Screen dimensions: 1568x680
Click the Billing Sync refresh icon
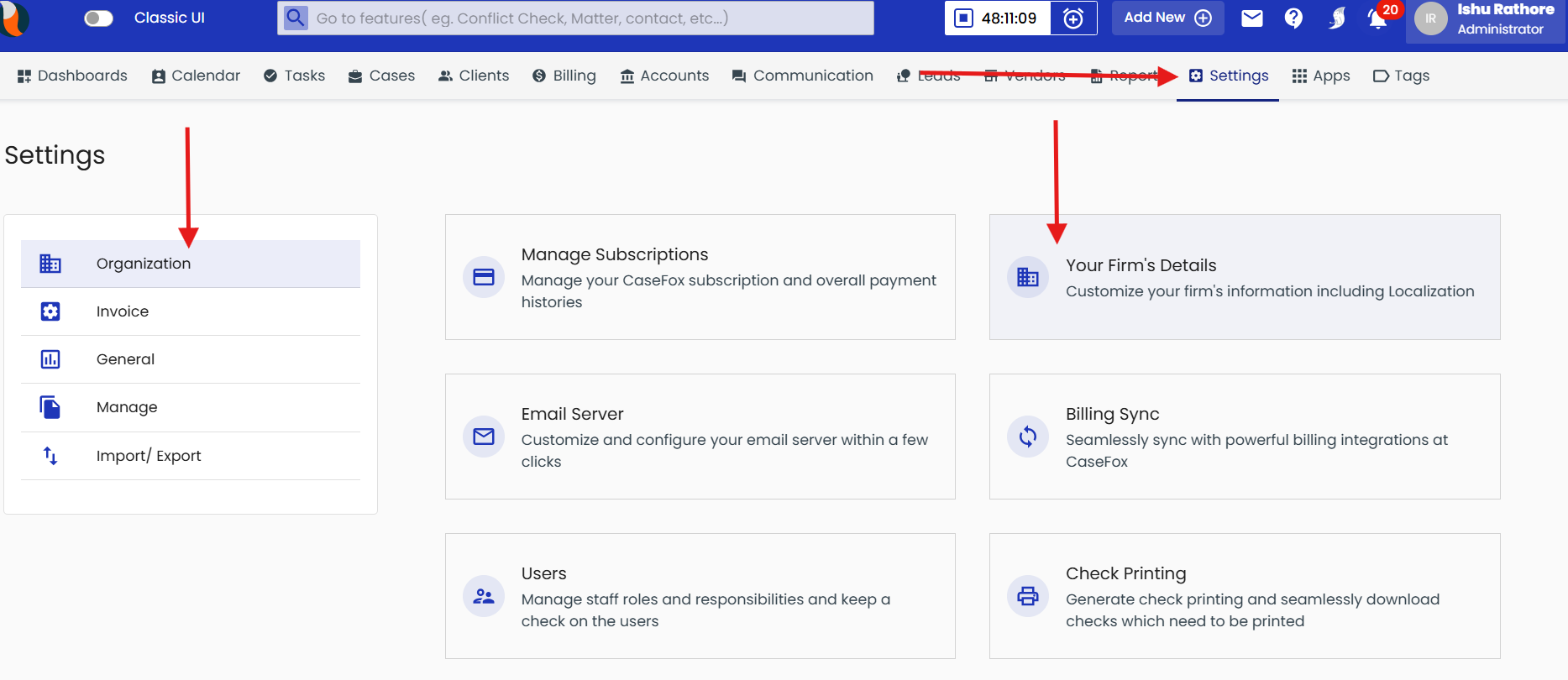1028,437
